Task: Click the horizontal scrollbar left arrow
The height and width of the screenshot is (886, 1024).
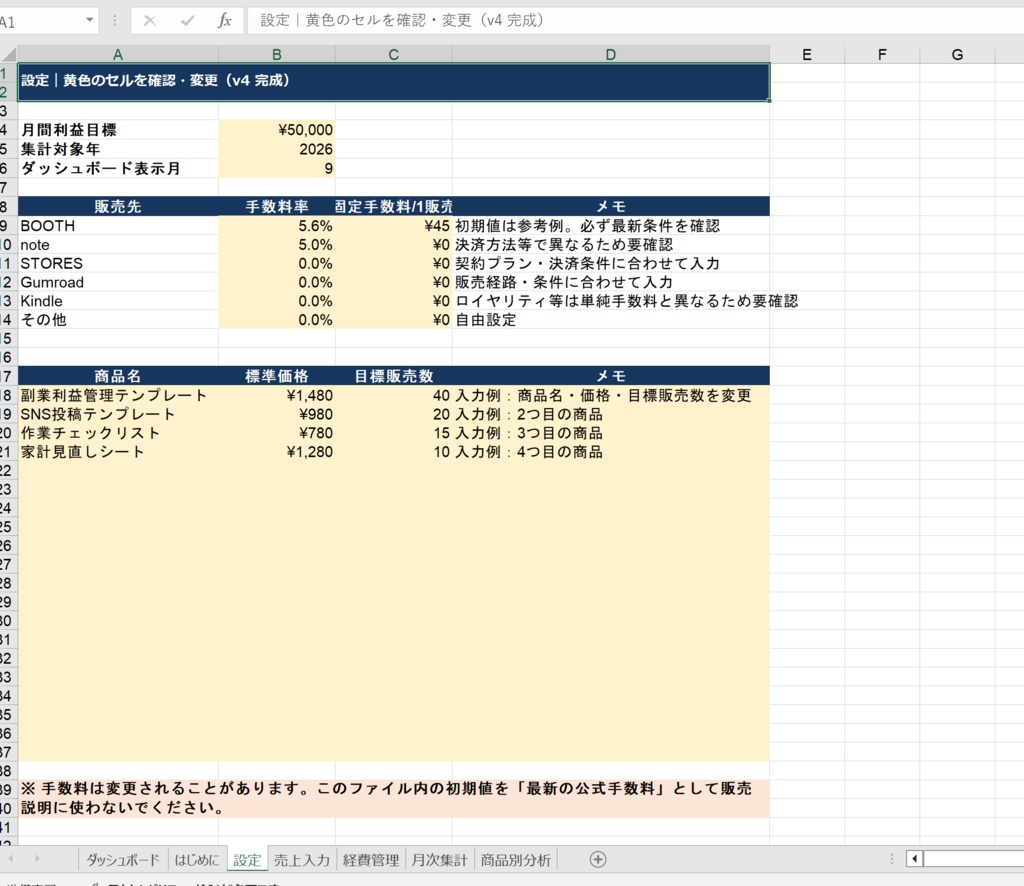Action: (x=914, y=859)
